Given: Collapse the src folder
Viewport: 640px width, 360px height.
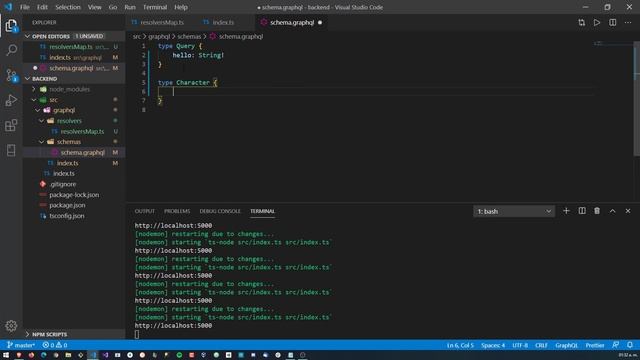Looking at the screenshot, I should (x=34, y=100).
